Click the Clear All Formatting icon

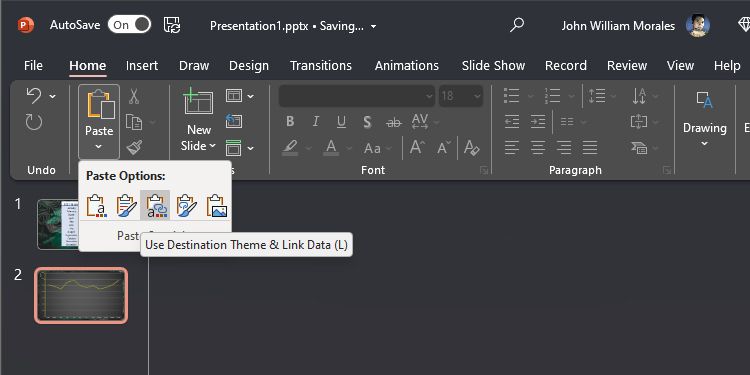coord(472,147)
